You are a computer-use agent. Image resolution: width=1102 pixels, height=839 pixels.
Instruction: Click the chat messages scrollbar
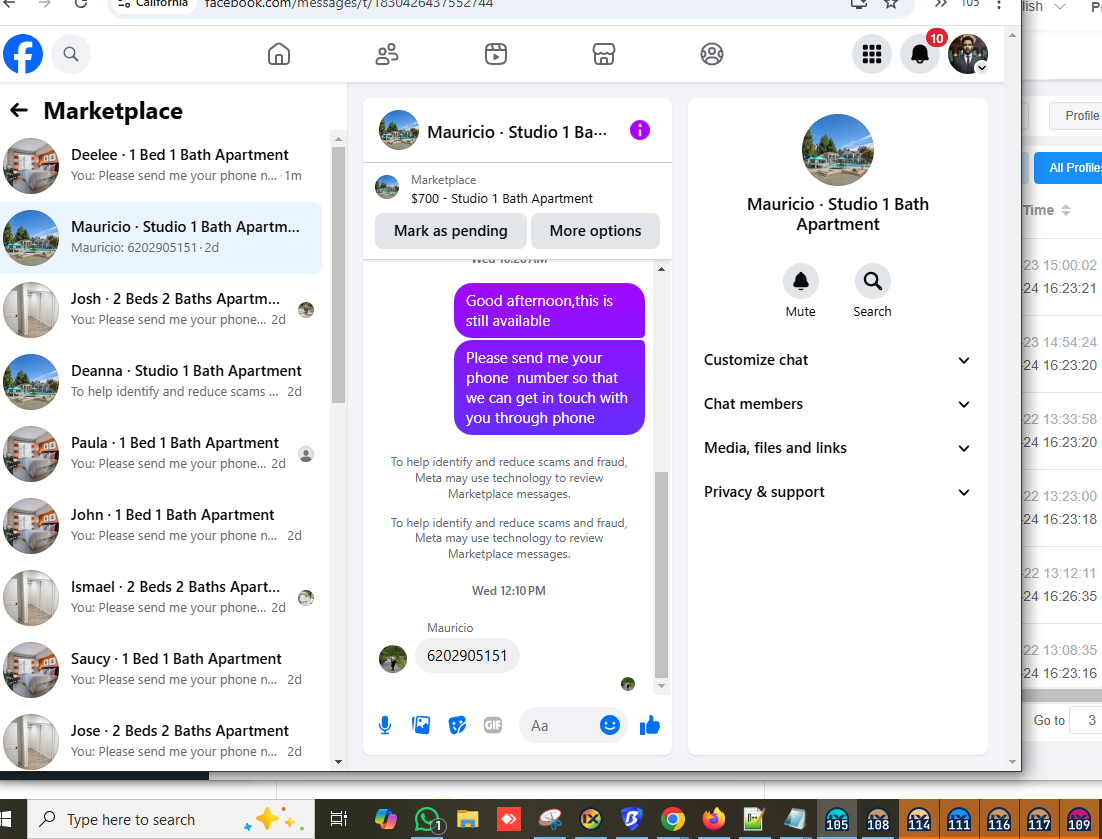pyautogui.click(x=661, y=574)
